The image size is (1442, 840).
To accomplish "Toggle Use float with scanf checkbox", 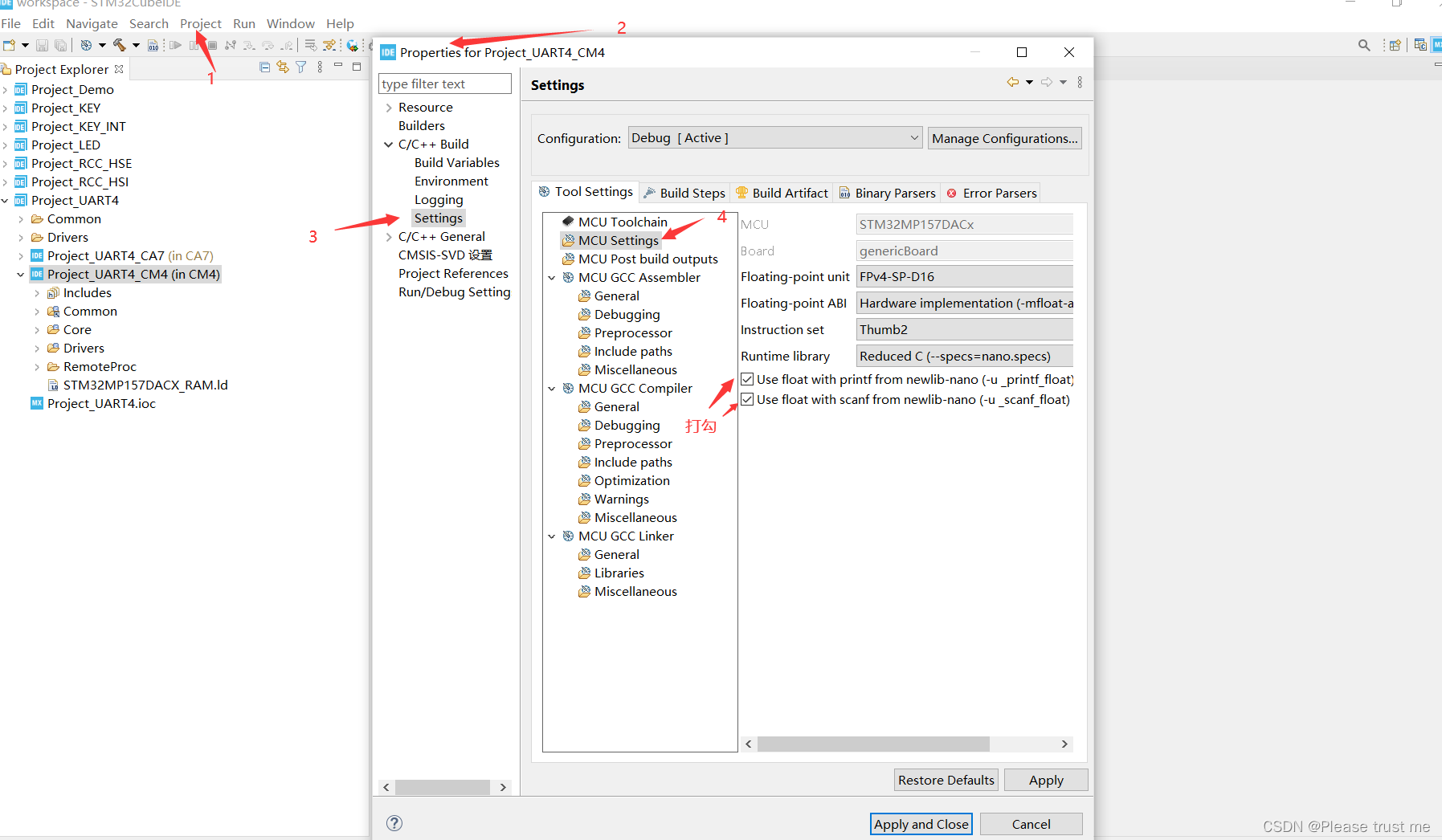I will (x=747, y=399).
